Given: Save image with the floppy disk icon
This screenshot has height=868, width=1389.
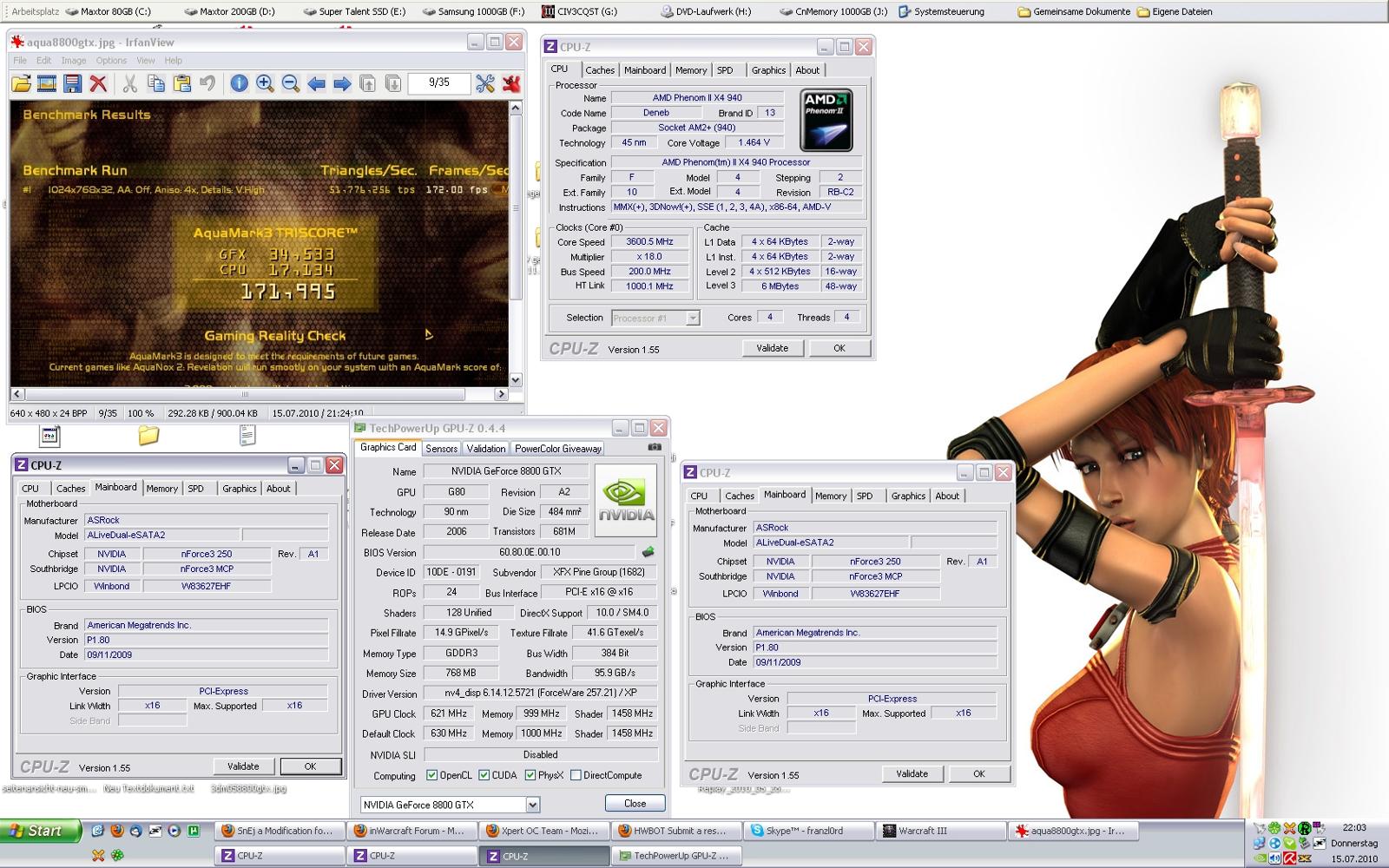Looking at the screenshot, I should (73, 83).
